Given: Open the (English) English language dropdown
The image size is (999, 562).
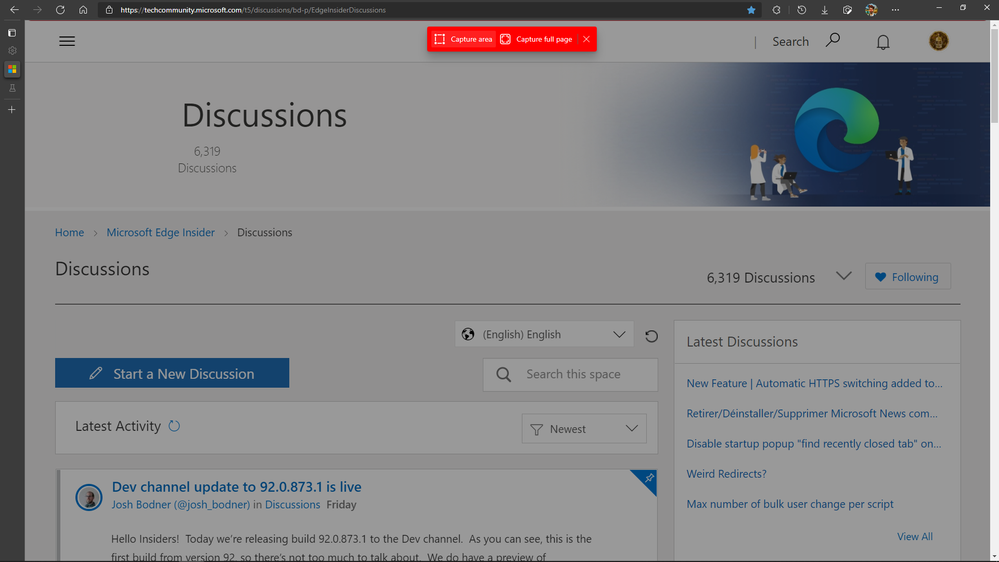Looking at the screenshot, I should (x=544, y=335).
